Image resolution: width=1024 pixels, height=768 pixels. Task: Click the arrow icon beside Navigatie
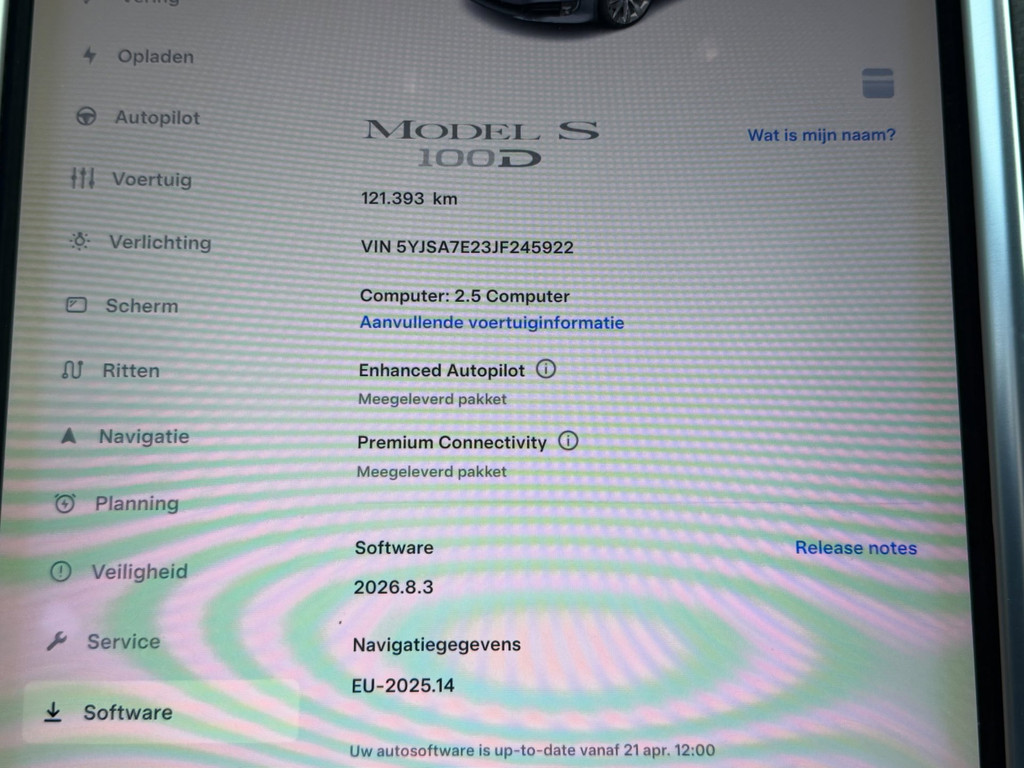click(68, 436)
